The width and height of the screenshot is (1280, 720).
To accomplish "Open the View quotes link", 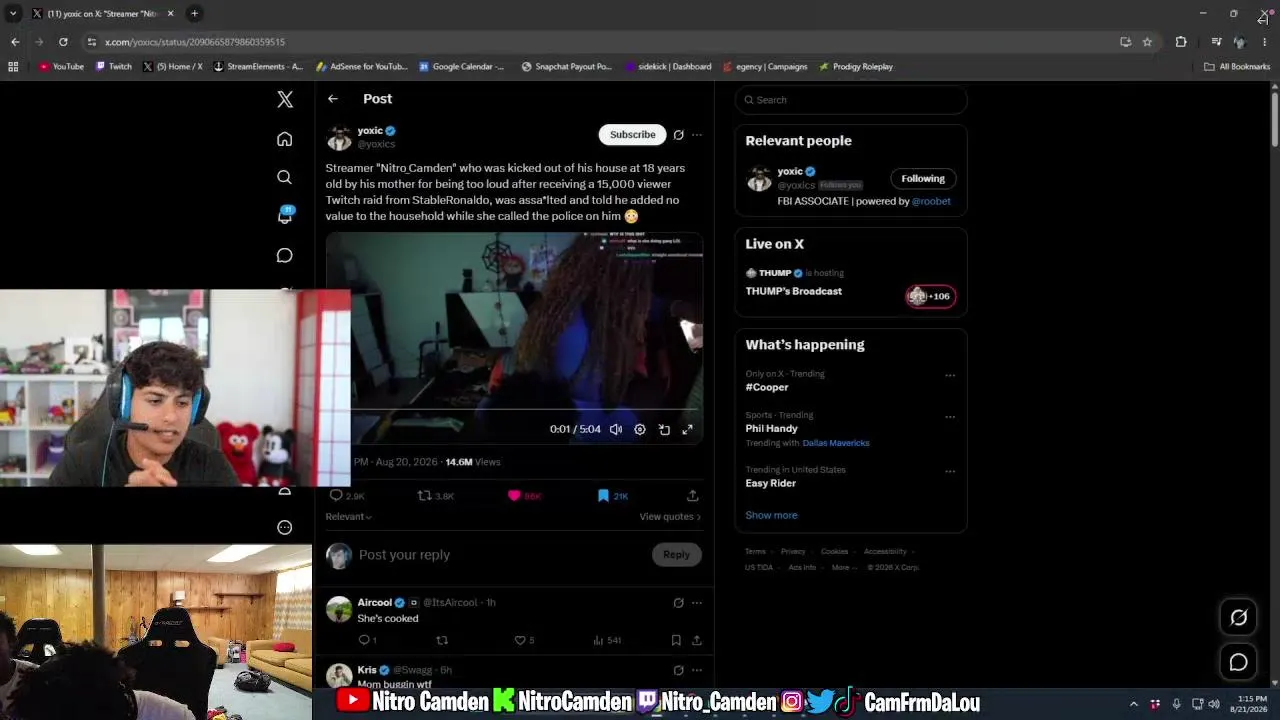I will (x=670, y=517).
